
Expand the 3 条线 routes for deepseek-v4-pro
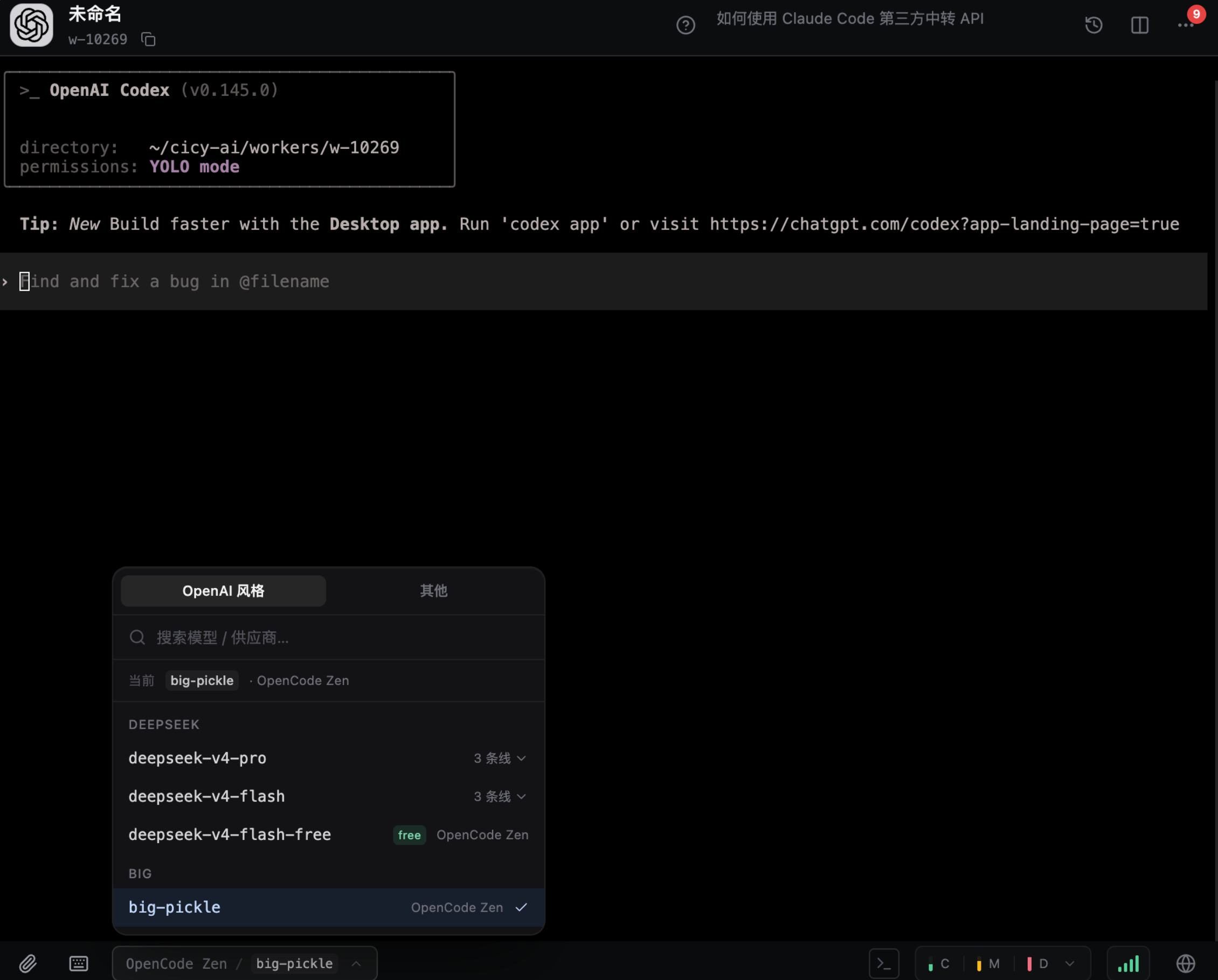pos(500,758)
